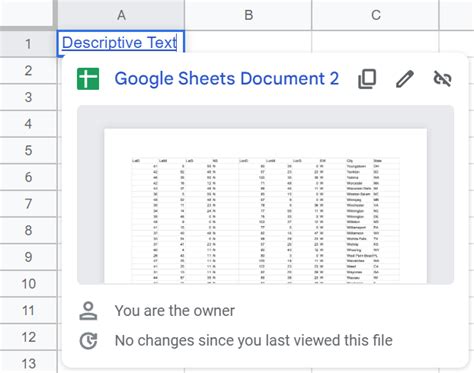Open the spreadsheet preview thumbnail
The height and width of the screenshot is (373, 474).
[x=265, y=195]
